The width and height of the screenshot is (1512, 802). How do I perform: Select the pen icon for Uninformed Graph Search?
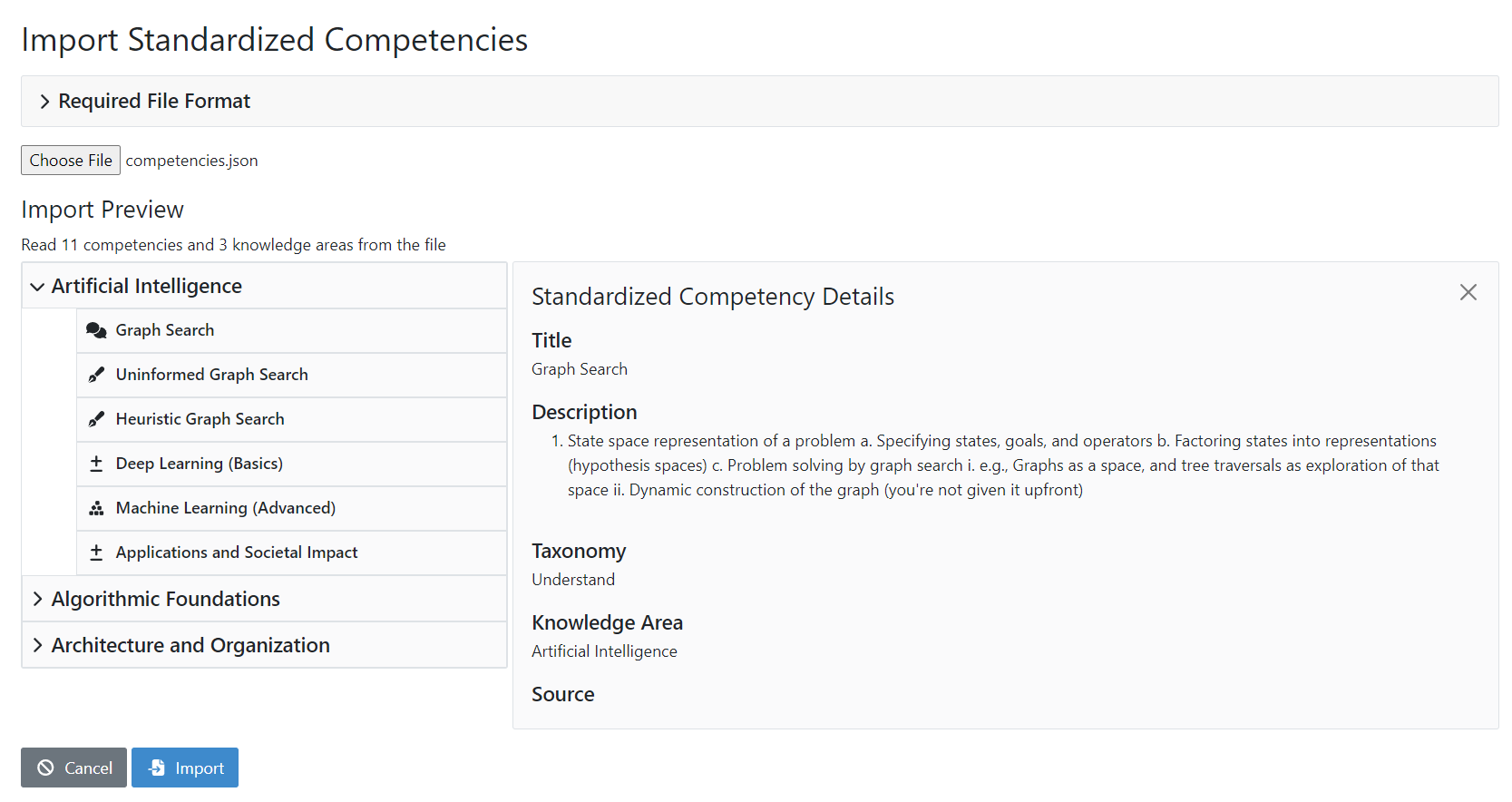click(x=97, y=374)
